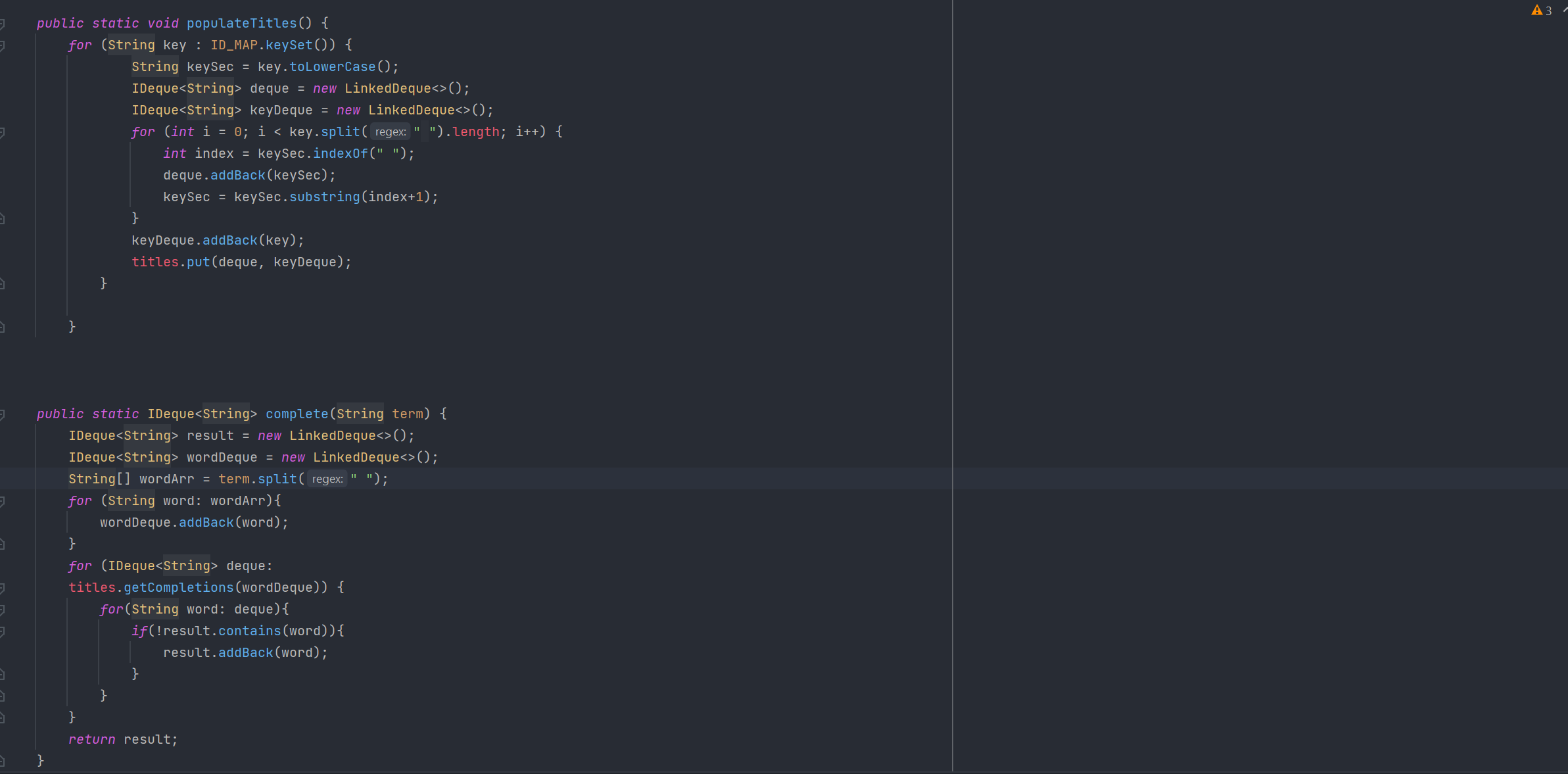Click the titles.put method call
Screen dimensions: 1568x774
point(198,262)
